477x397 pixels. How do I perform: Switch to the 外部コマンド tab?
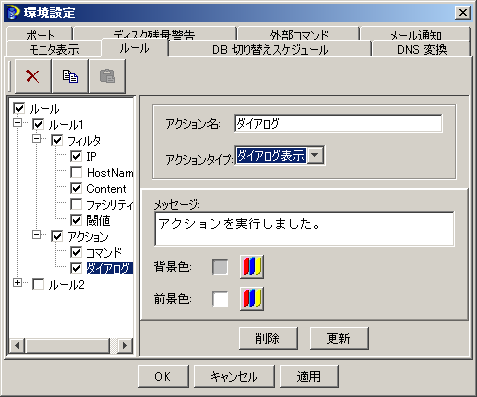coord(299,34)
